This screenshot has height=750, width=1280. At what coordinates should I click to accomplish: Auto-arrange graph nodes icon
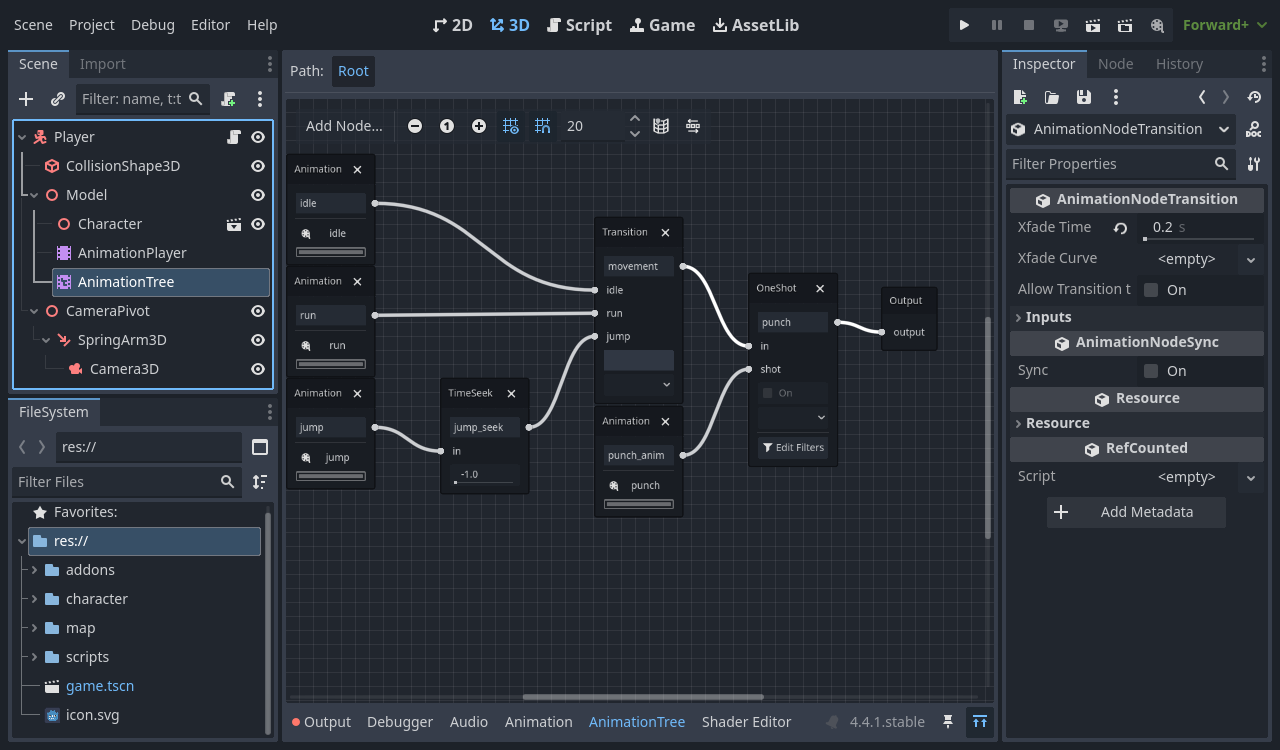[693, 126]
